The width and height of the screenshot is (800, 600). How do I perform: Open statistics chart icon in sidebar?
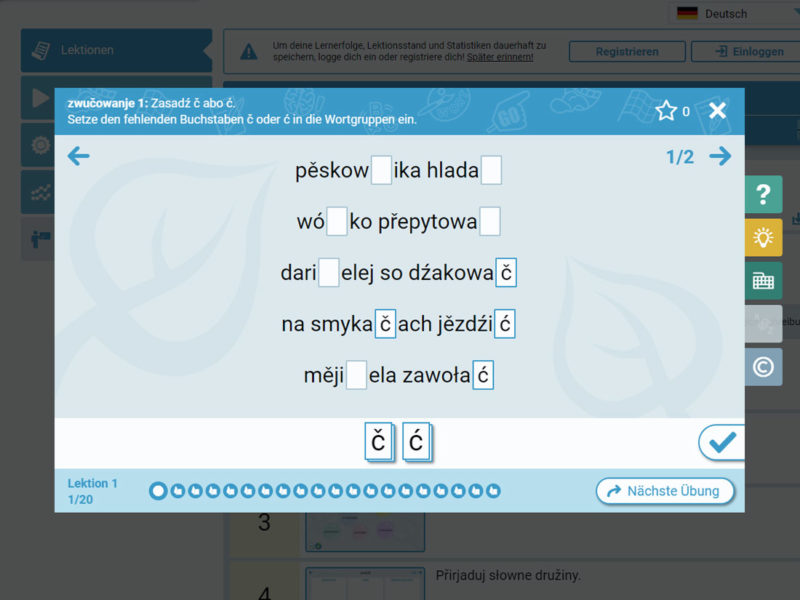click(x=39, y=192)
